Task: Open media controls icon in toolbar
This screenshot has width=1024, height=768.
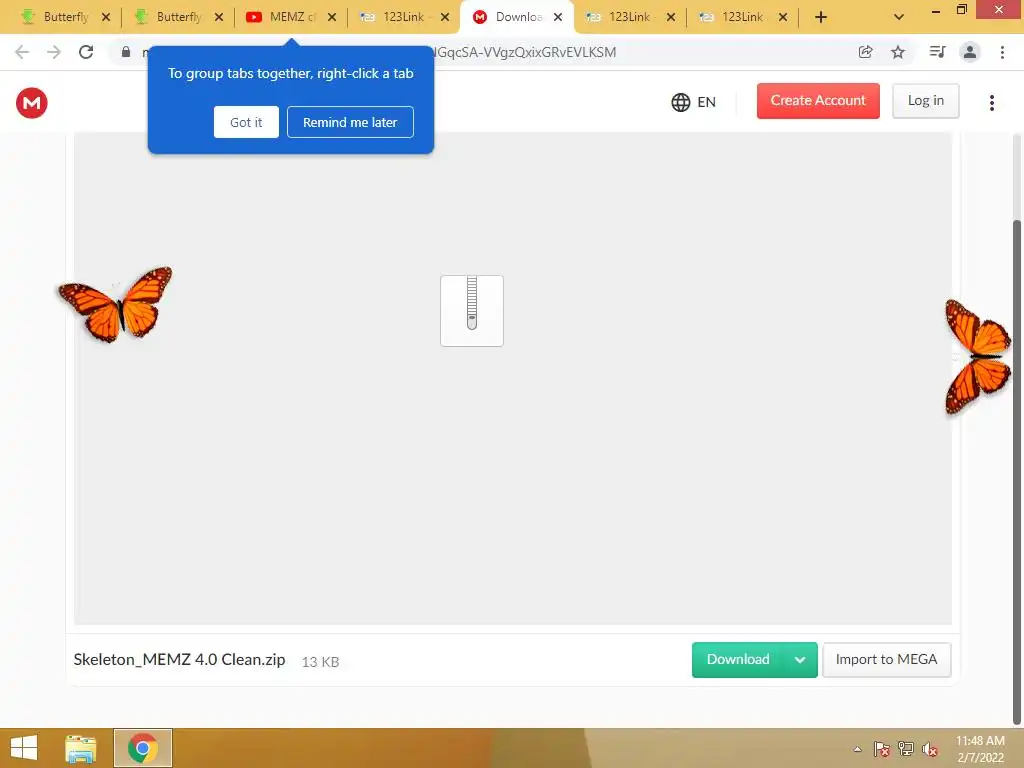Action: pos(937,52)
